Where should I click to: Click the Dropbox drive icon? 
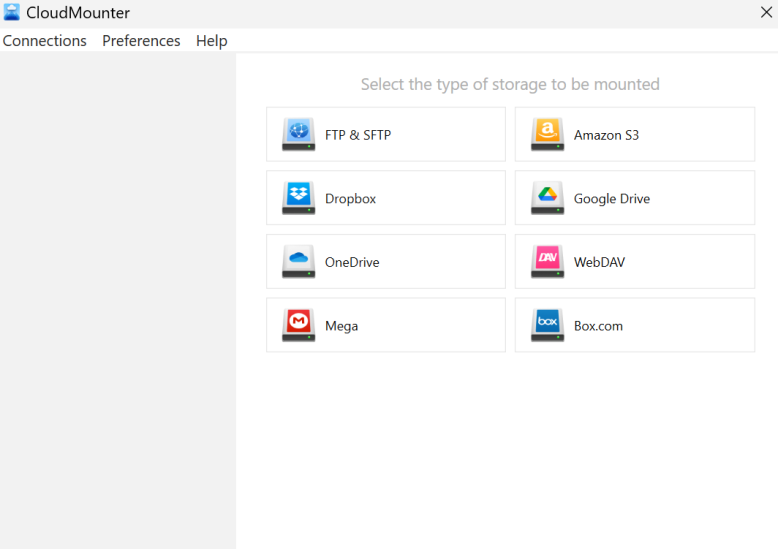pyautogui.click(x=298, y=198)
